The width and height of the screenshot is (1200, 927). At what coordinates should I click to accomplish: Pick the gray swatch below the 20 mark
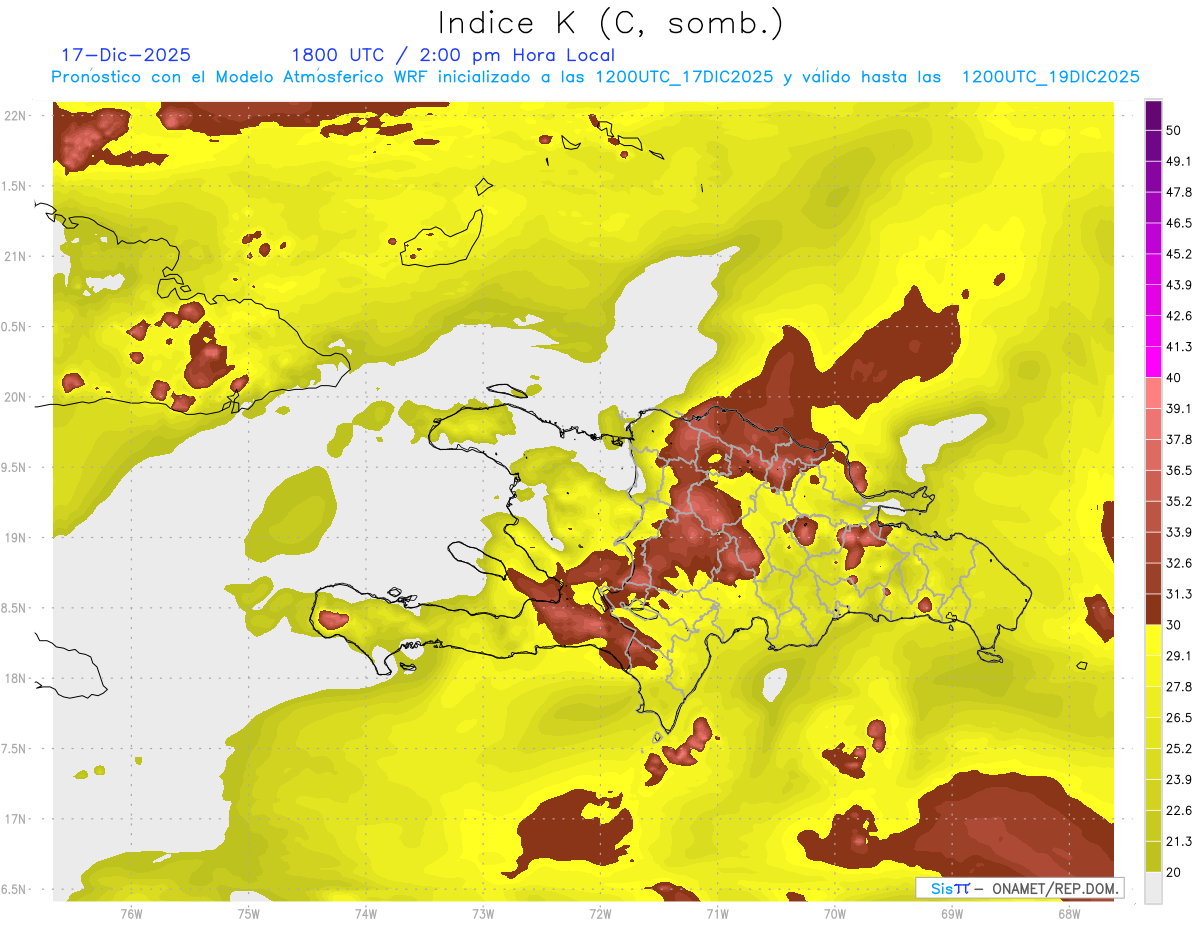click(x=1153, y=887)
